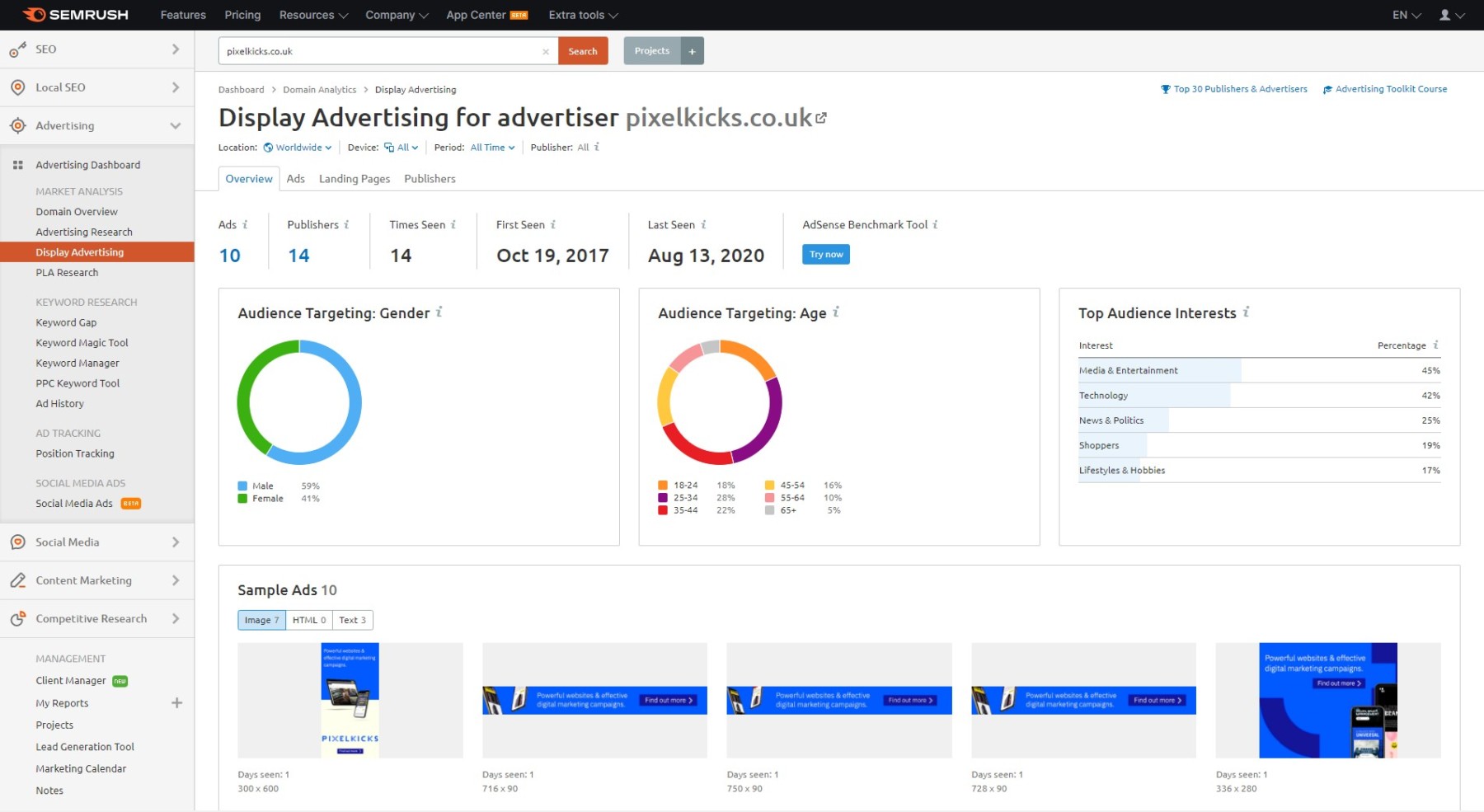Click the Projects button
The width and height of the screenshot is (1484, 812).
[x=652, y=51]
